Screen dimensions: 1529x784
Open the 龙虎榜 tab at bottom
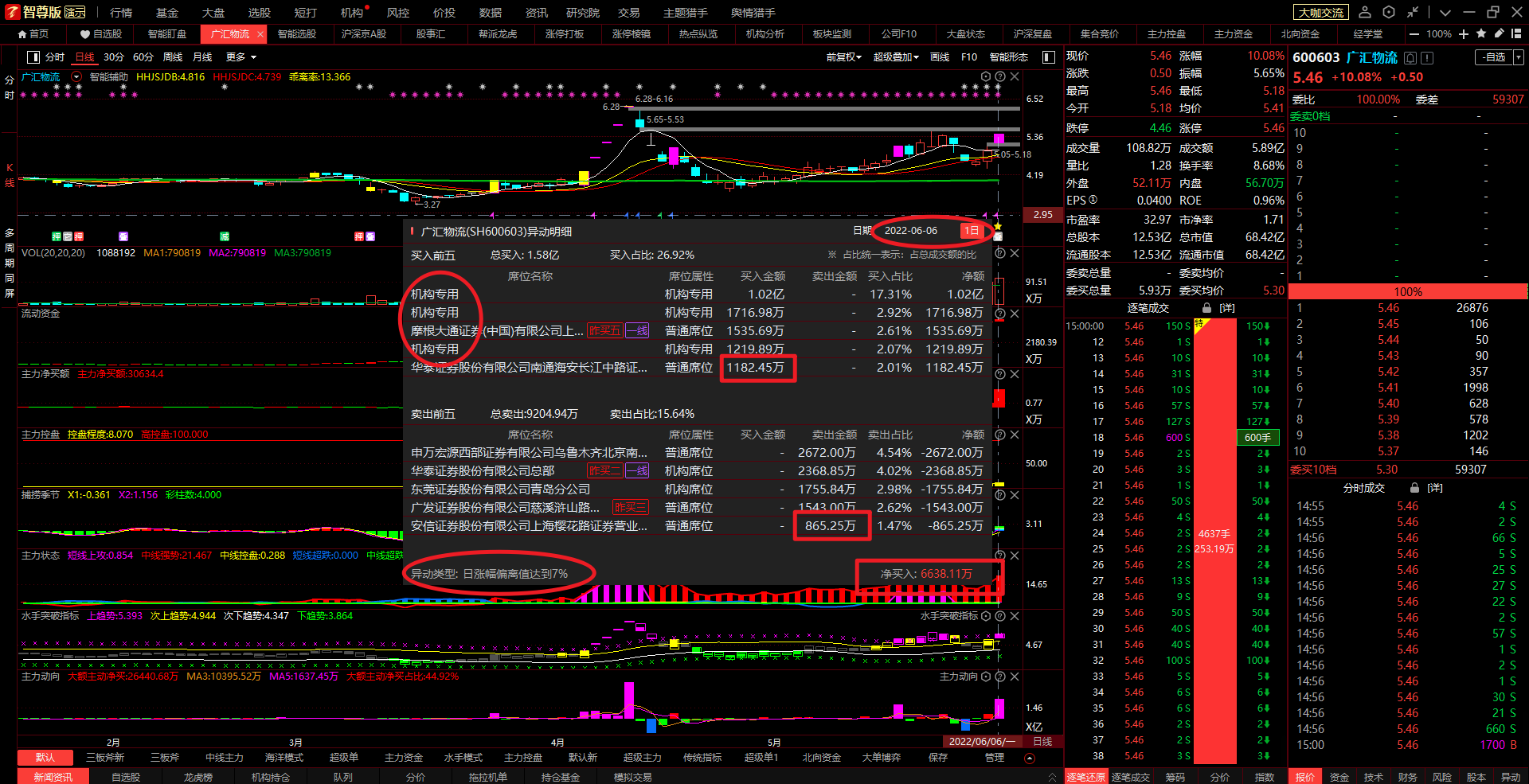tap(197, 777)
